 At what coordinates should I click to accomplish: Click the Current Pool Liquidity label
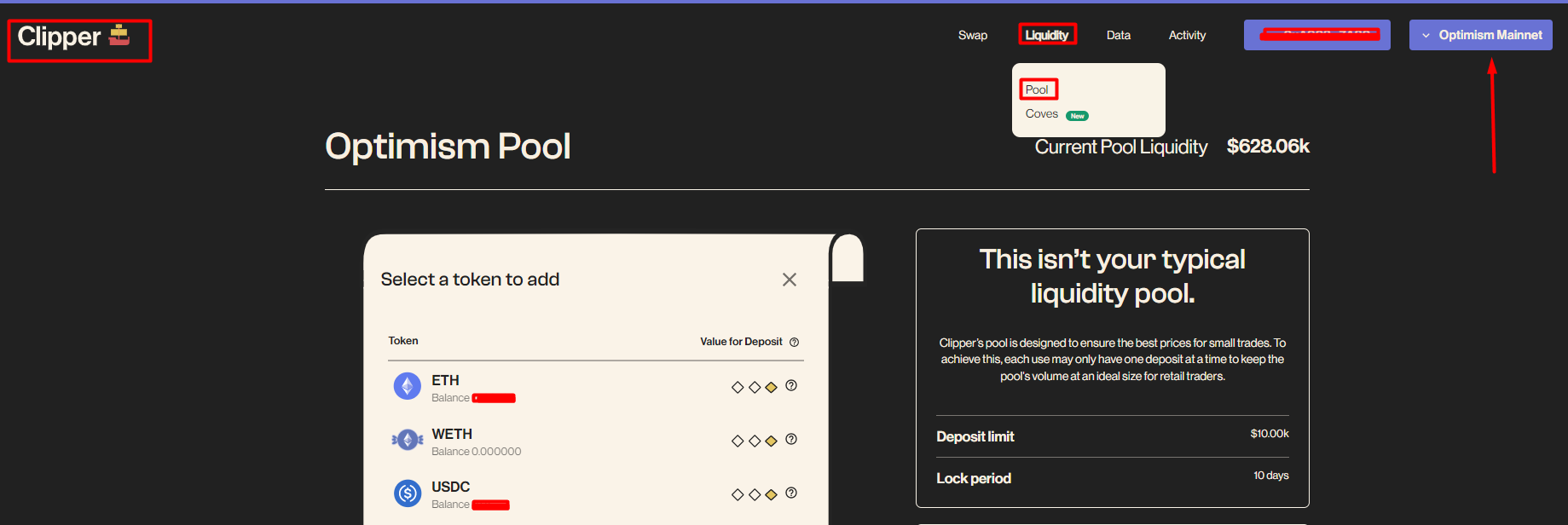(1121, 147)
